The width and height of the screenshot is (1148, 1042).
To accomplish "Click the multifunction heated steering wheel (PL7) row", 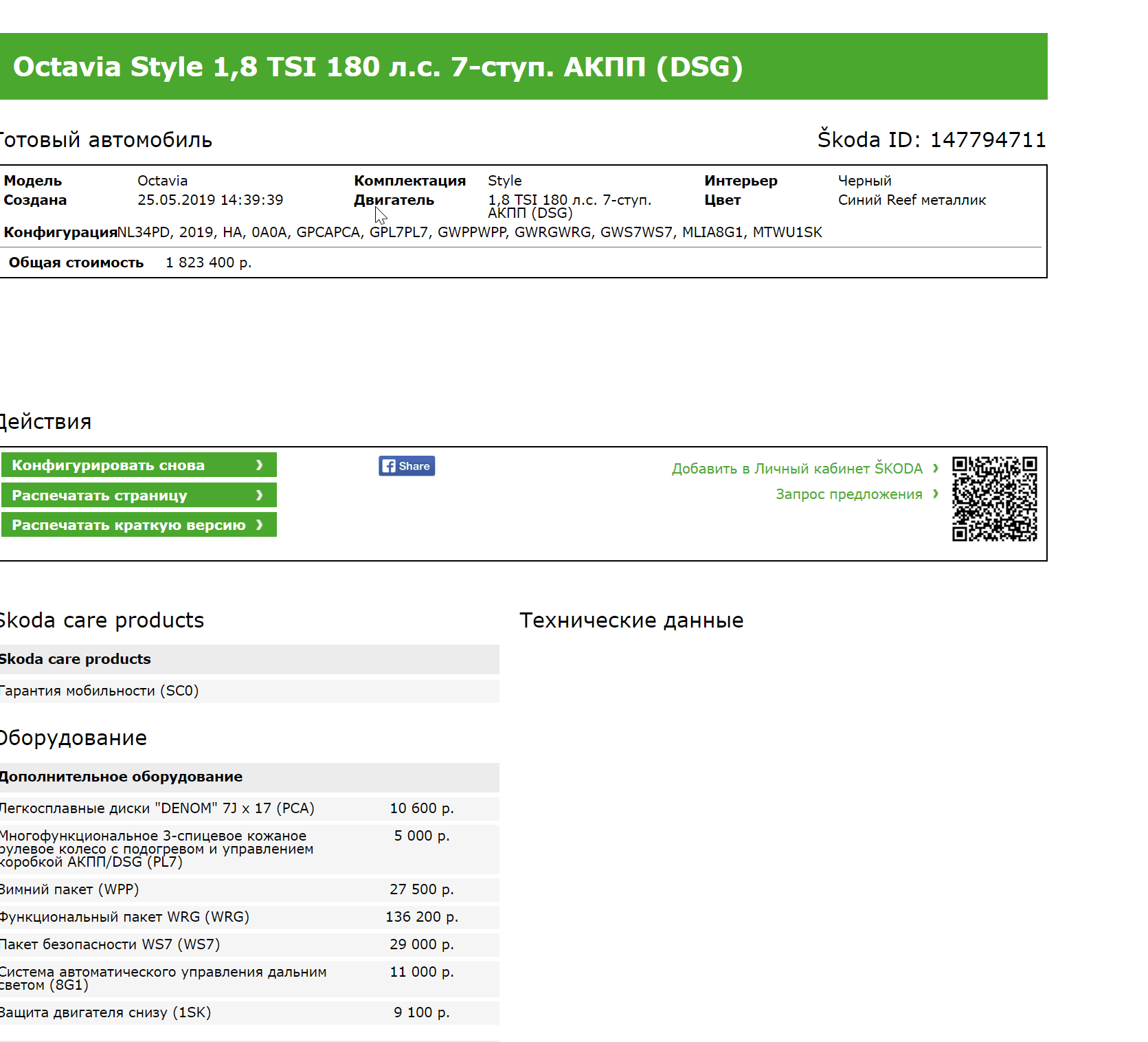I will pos(249,849).
